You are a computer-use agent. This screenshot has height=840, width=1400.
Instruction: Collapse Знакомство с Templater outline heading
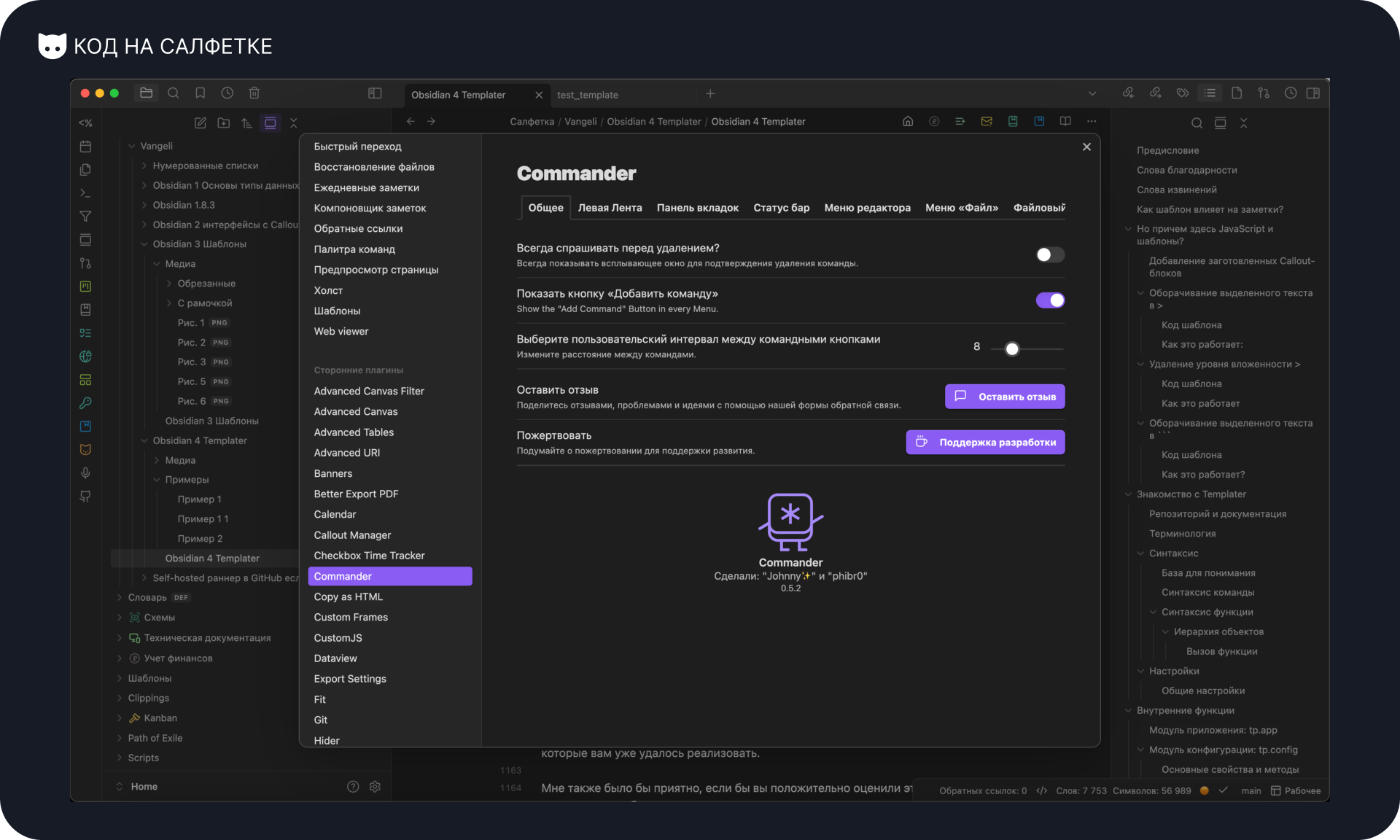pyautogui.click(x=1129, y=494)
